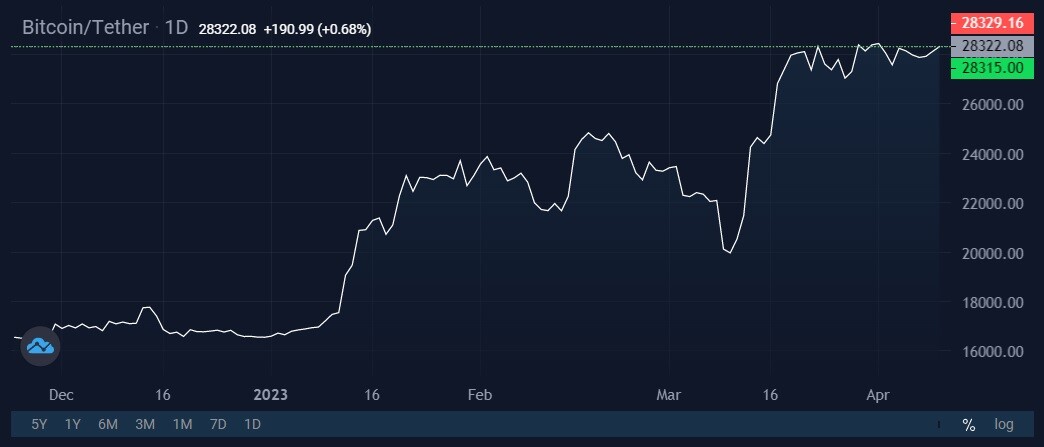
Task: Click the red 28329.16 price label
Action: (992, 23)
